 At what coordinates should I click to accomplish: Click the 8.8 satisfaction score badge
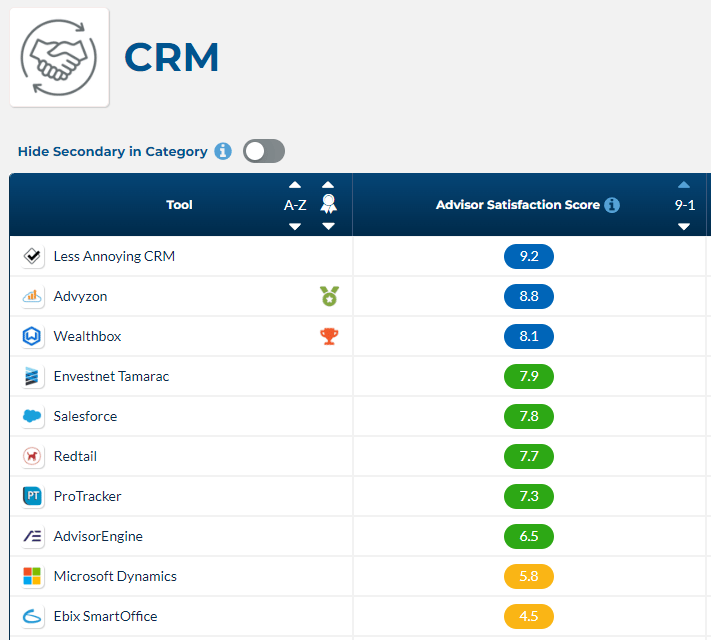[529, 296]
